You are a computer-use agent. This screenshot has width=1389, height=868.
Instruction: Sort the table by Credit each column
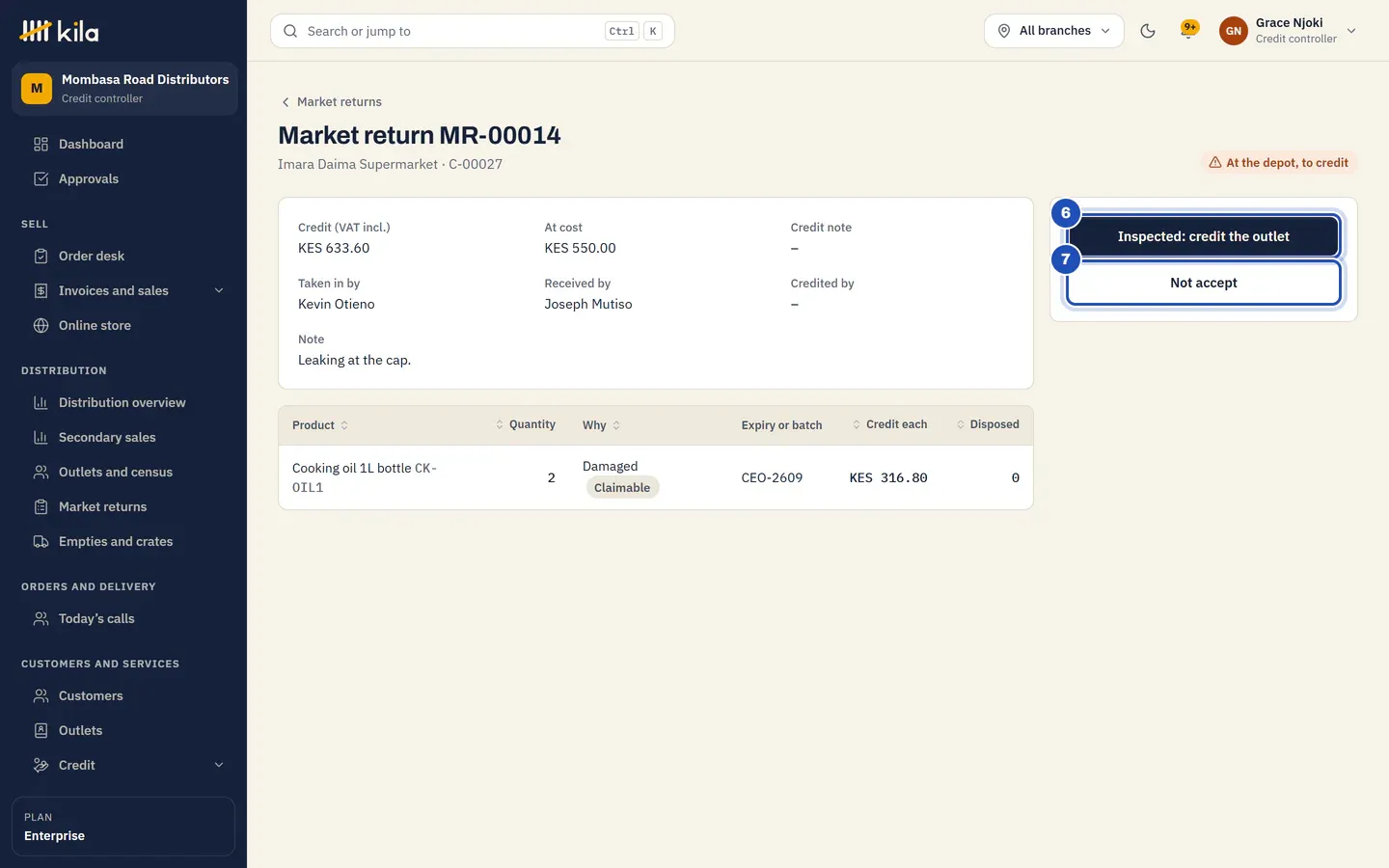pyautogui.click(x=889, y=424)
